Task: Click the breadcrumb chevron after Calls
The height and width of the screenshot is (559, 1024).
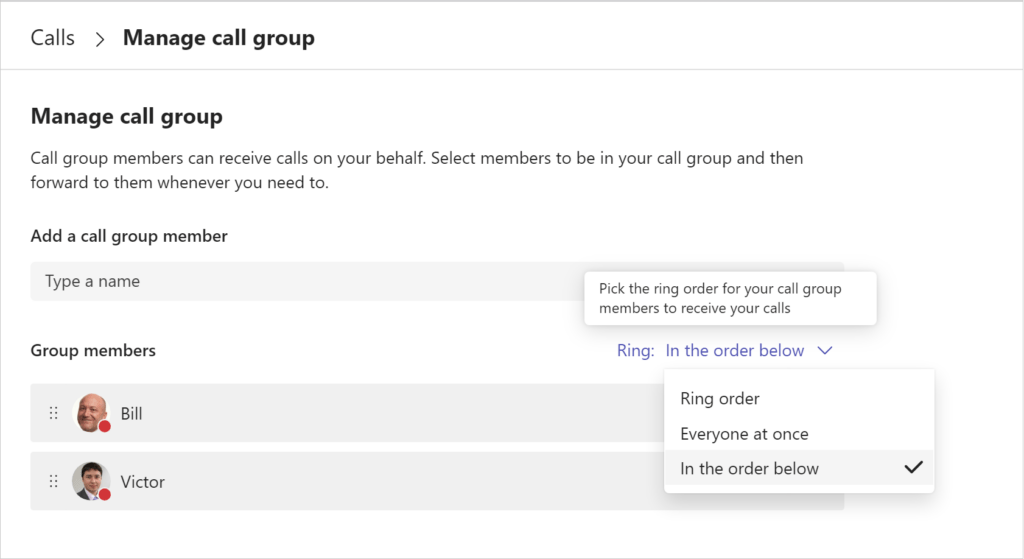Action: [99, 39]
